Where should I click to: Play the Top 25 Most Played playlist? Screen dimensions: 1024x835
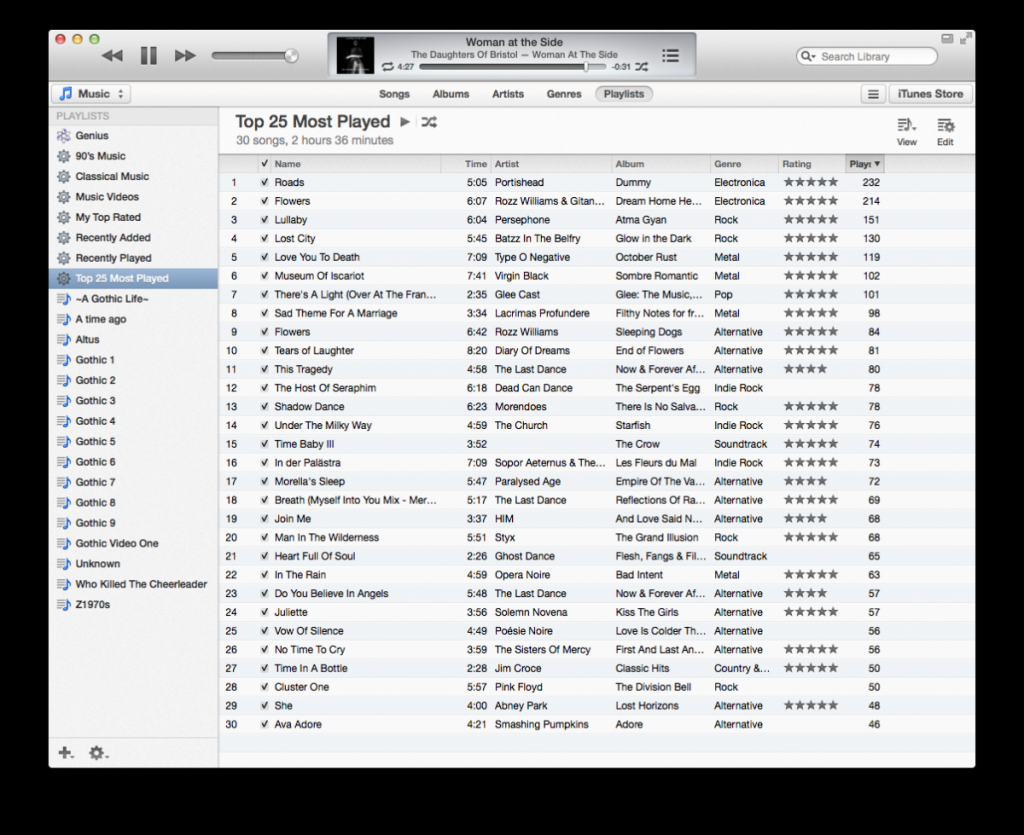coord(405,122)
